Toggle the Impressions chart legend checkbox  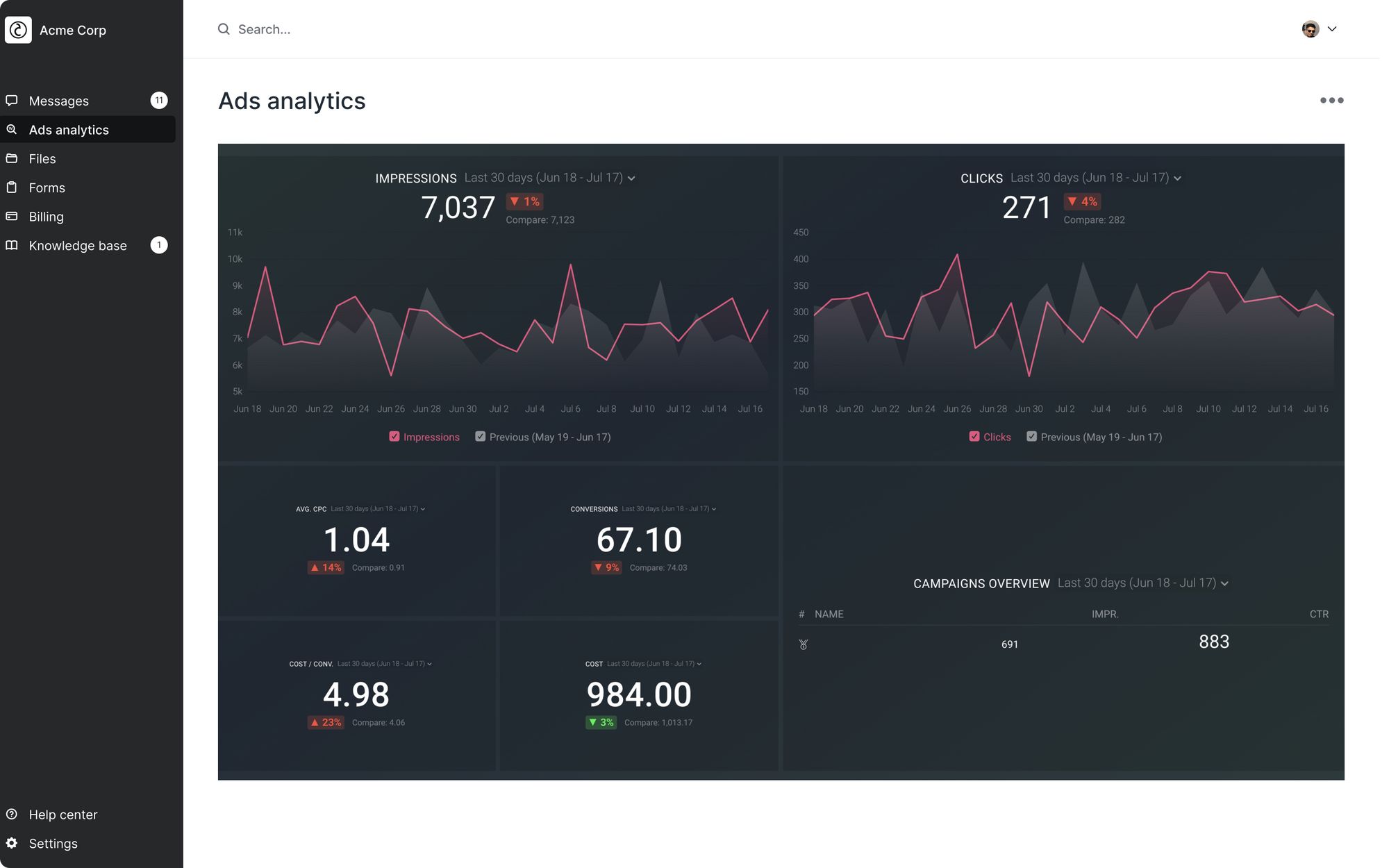(394, 437)
